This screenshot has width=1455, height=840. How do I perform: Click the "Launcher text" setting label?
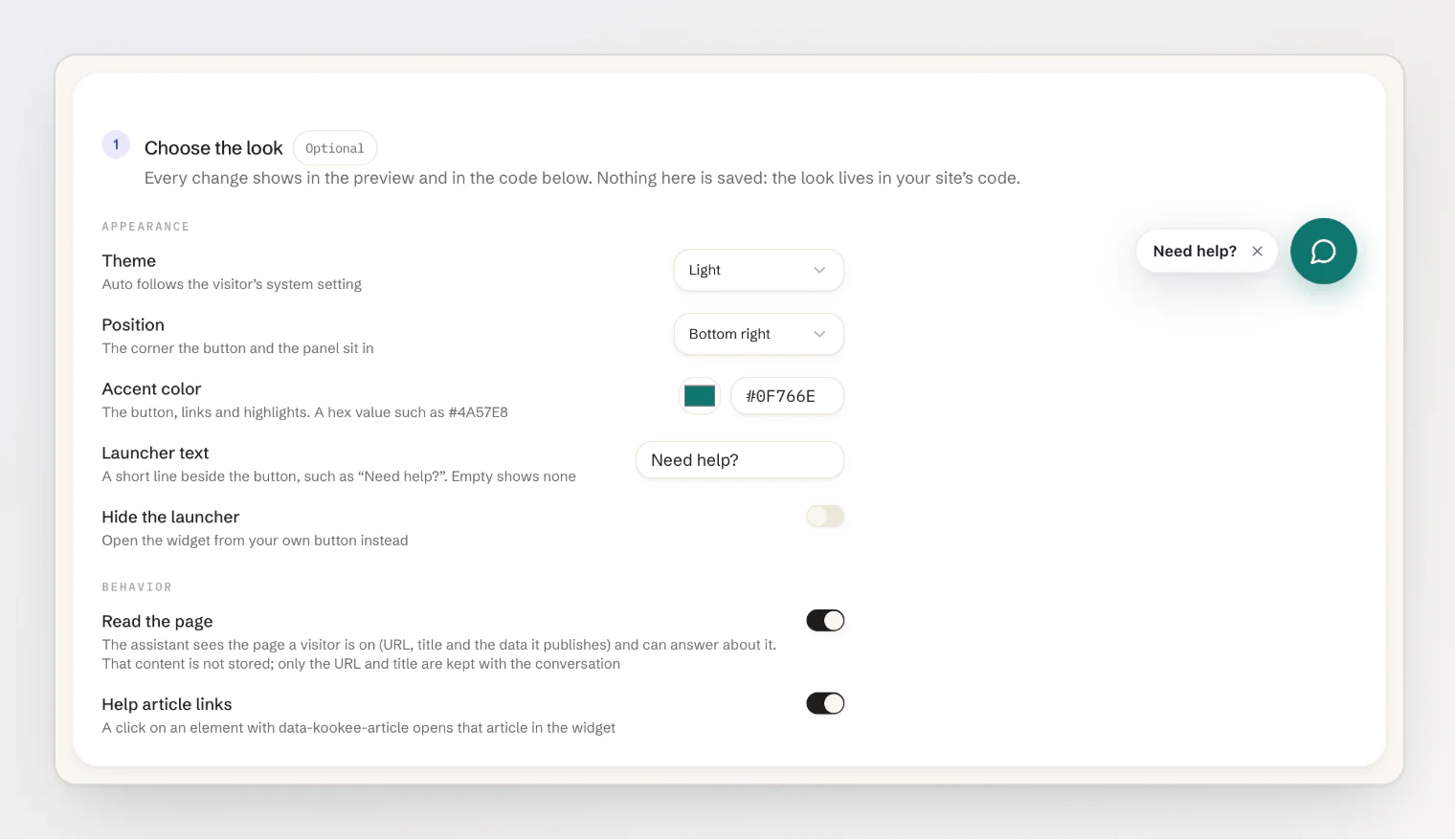155,453
